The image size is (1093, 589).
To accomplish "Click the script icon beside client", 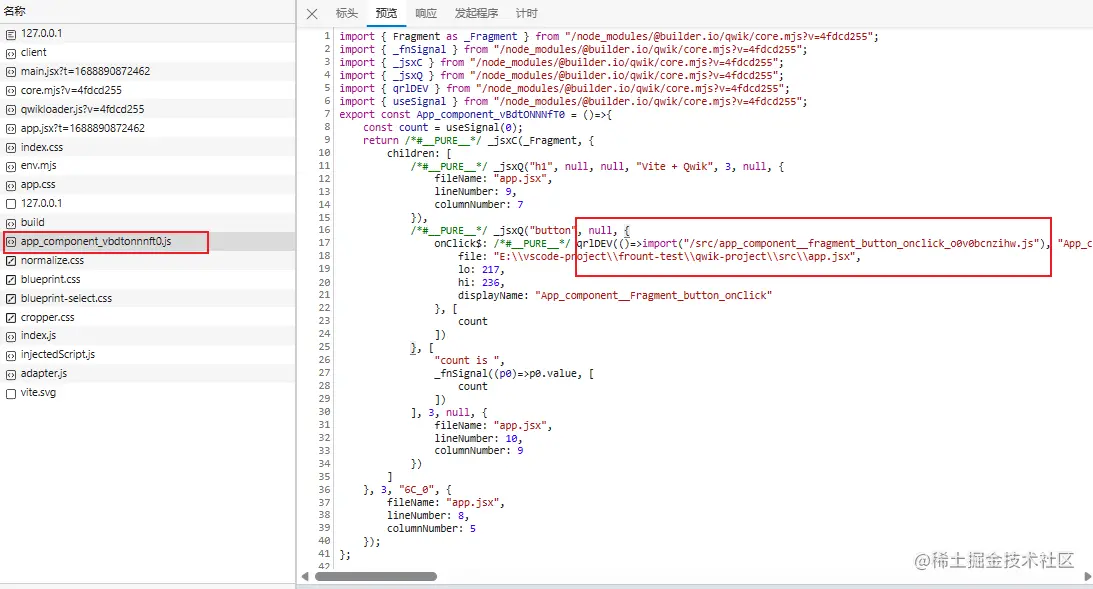I will click(x=10, y=53).
